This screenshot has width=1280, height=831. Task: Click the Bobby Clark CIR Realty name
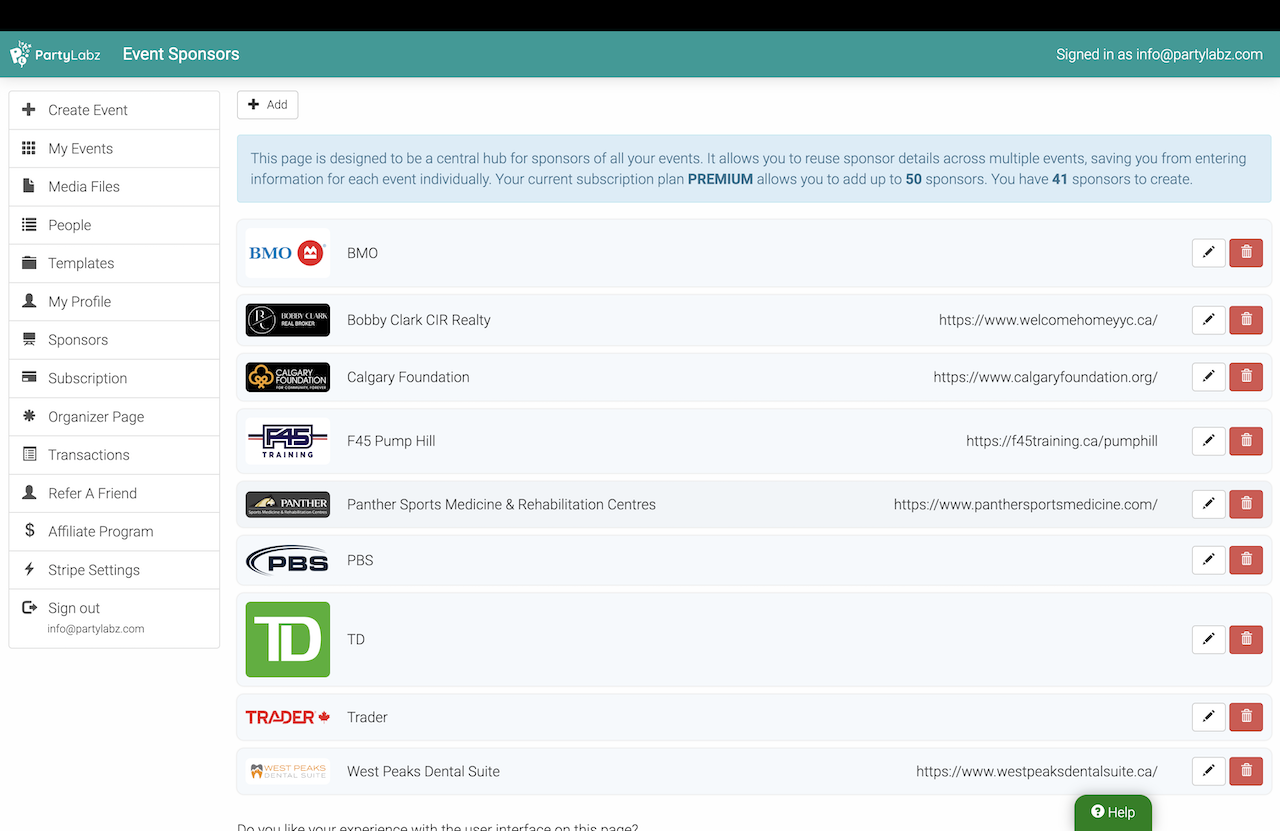(x=419, y=320)
